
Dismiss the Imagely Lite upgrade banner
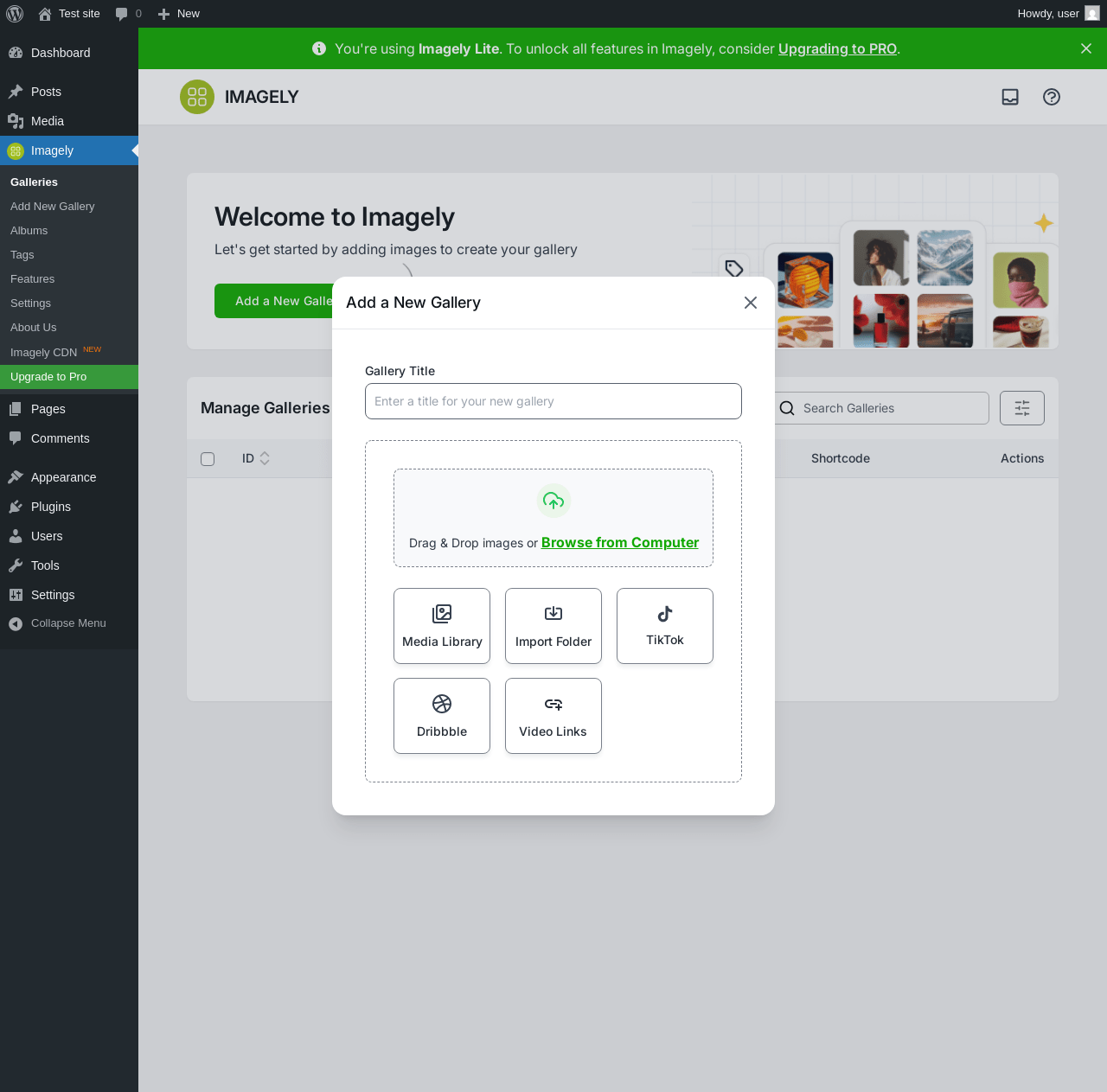(1086, 48)
